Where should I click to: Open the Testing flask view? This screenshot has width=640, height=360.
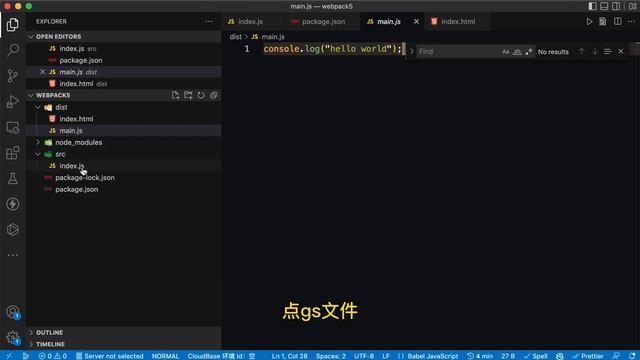13,178
